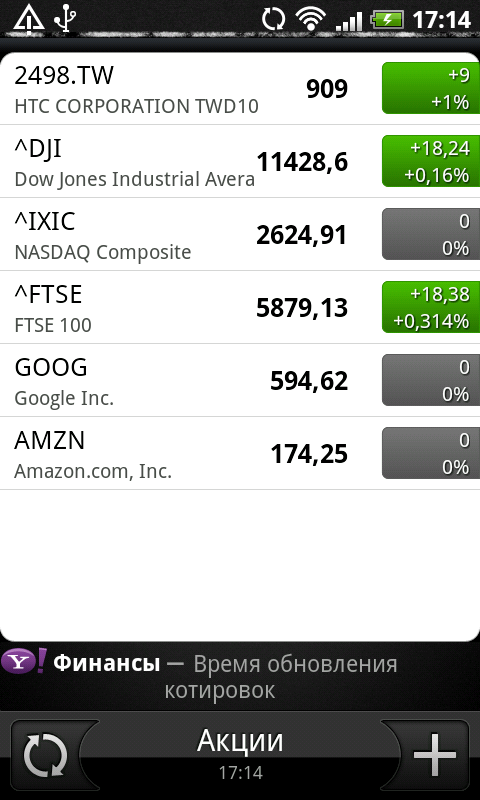Open the Финансы quote update time link
The width and height of the screenshot is (480, 800).
[x=225, y=677]
